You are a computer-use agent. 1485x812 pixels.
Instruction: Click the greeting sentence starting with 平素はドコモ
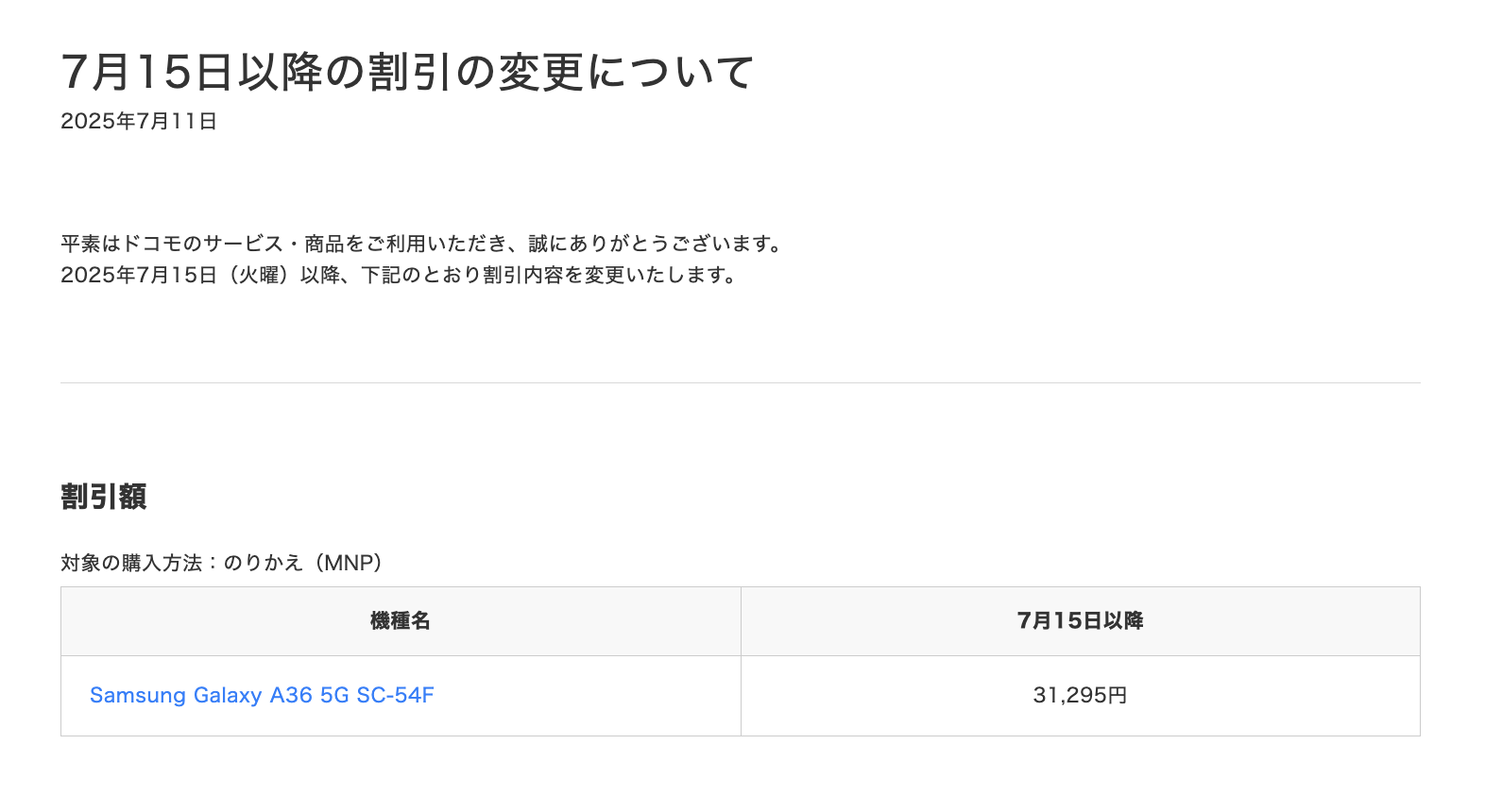point(423,244)
